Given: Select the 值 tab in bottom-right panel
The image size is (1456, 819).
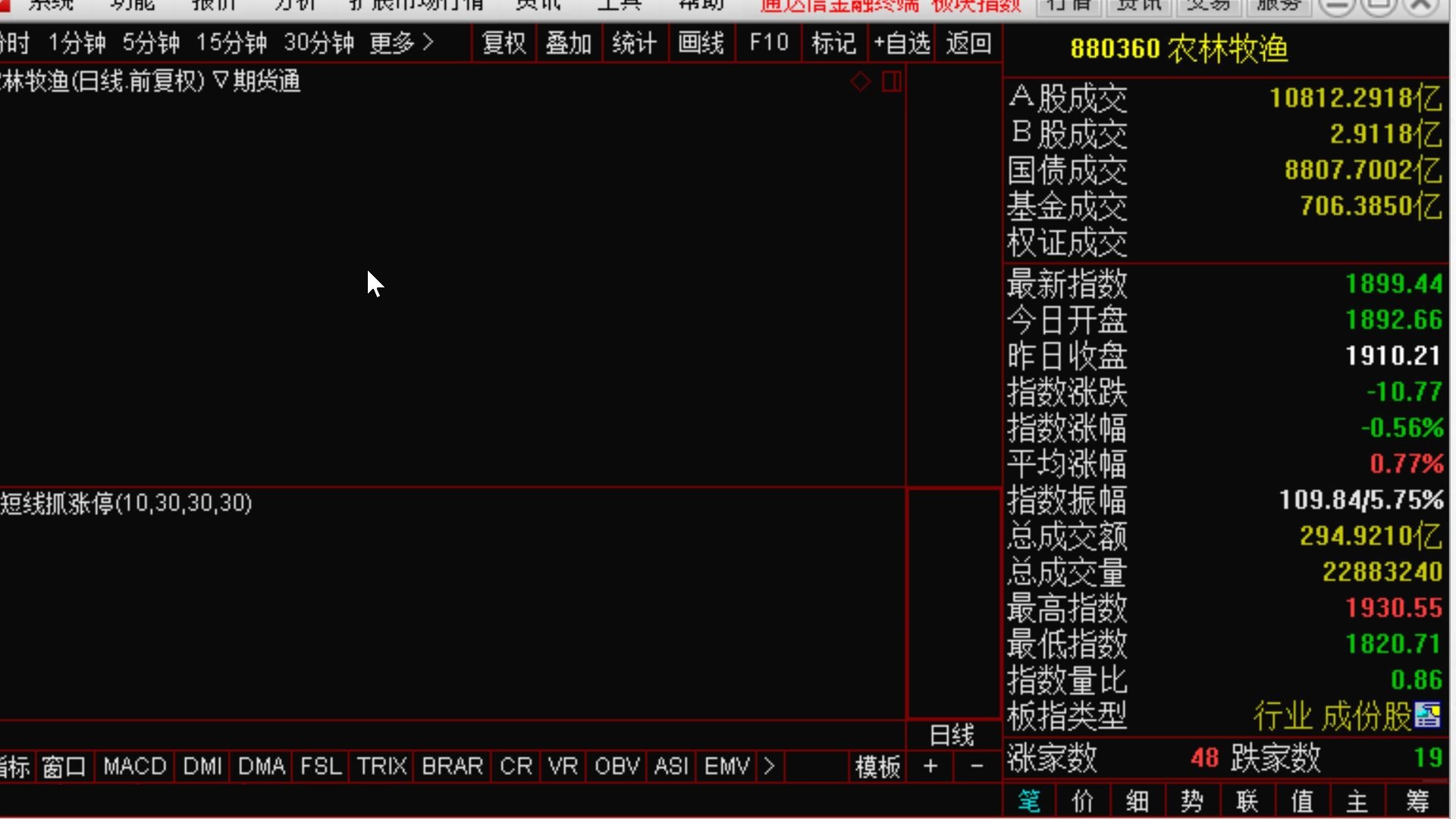Looking at the screenshot, I should coord(1302,801).
